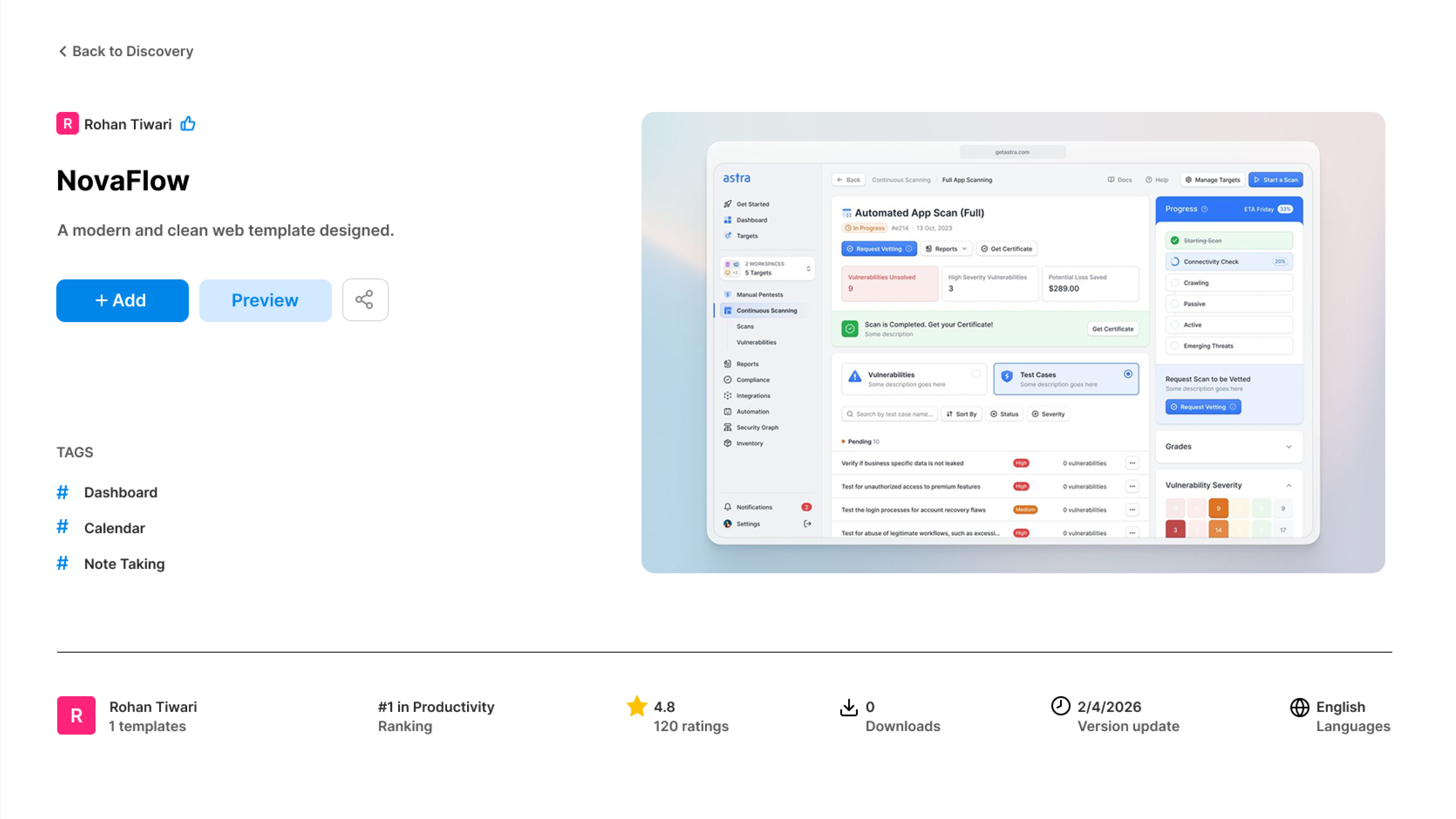Image resolution: width=1456 pixels, height=819 pixels.
Task: Click the thumbs-up icon beside Rohan Tiwari
Action: [x=188, y=124]
